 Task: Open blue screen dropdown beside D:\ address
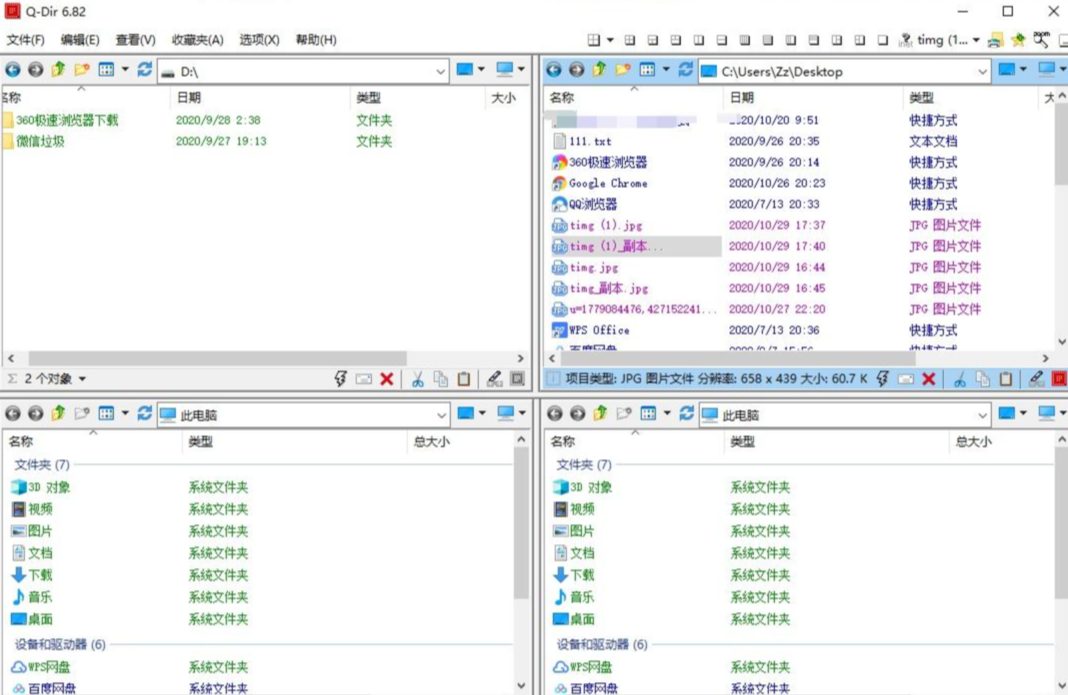[481, 69]
